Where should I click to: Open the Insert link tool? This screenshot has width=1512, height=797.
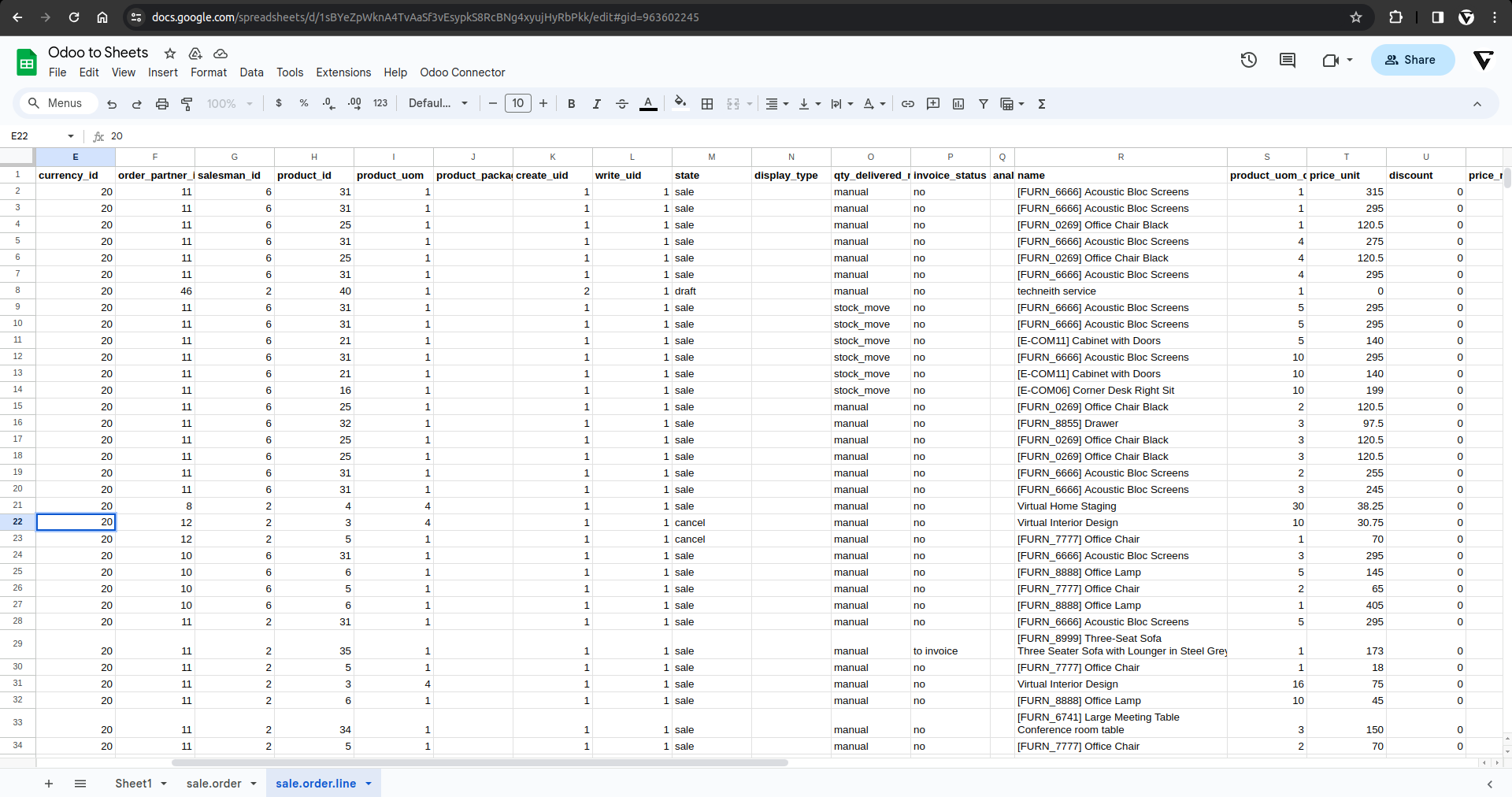pos(908,103)
